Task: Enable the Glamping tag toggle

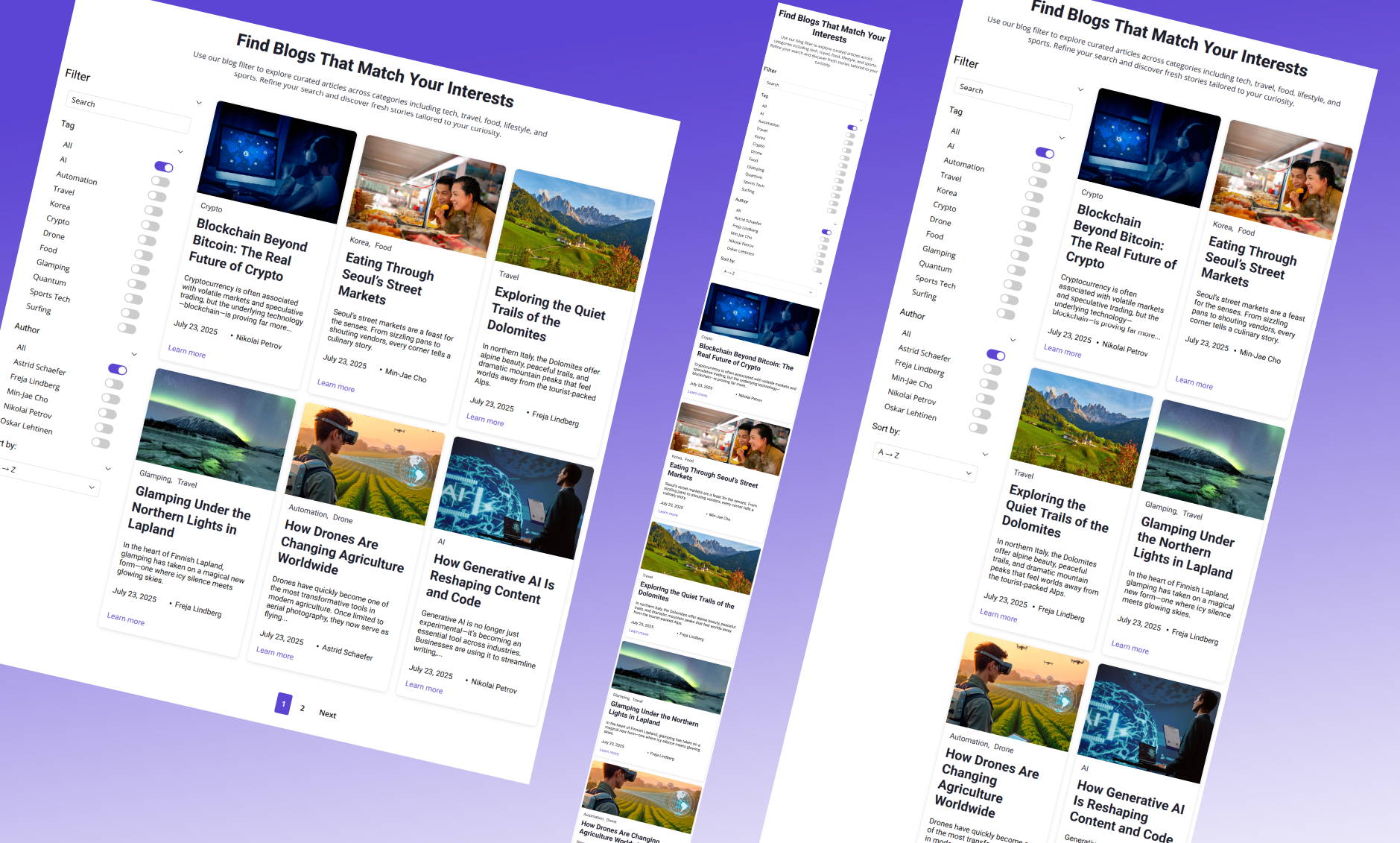Action: (x=139, y=268)
